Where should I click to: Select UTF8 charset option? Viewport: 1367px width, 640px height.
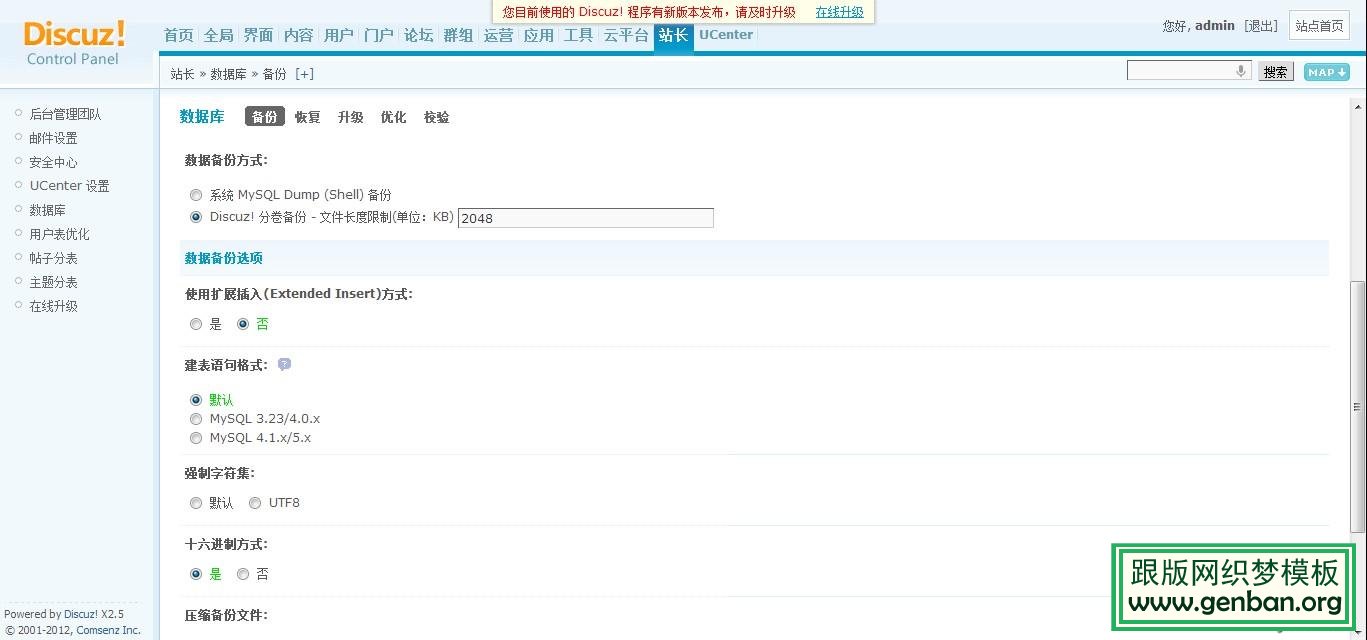point(255,503)
